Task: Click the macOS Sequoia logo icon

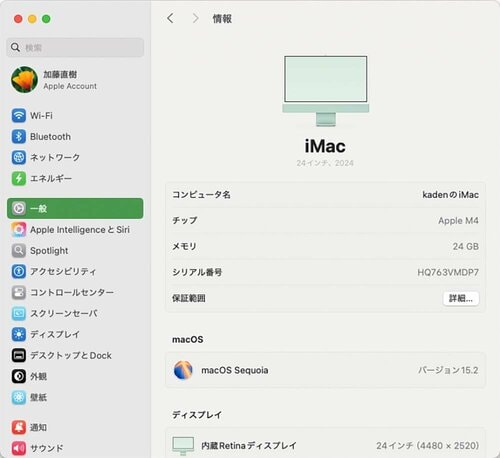Action: 183,370
